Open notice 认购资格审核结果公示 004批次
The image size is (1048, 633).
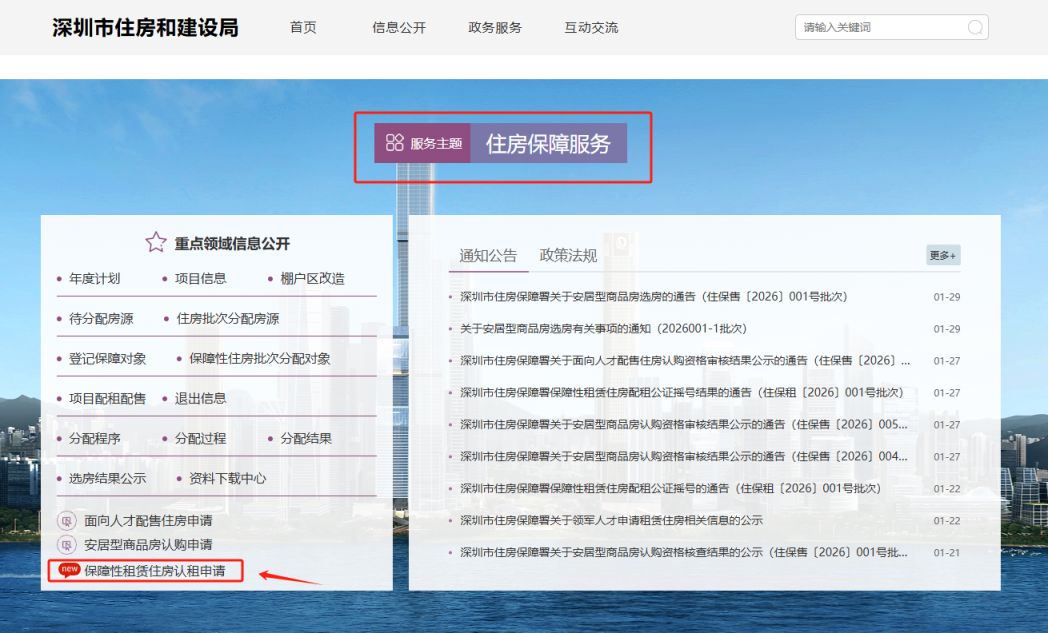pos(684,457)
